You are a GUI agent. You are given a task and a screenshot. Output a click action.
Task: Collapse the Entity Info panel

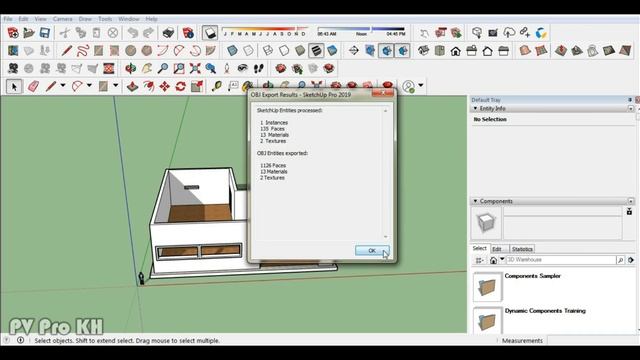click(475, 109)
